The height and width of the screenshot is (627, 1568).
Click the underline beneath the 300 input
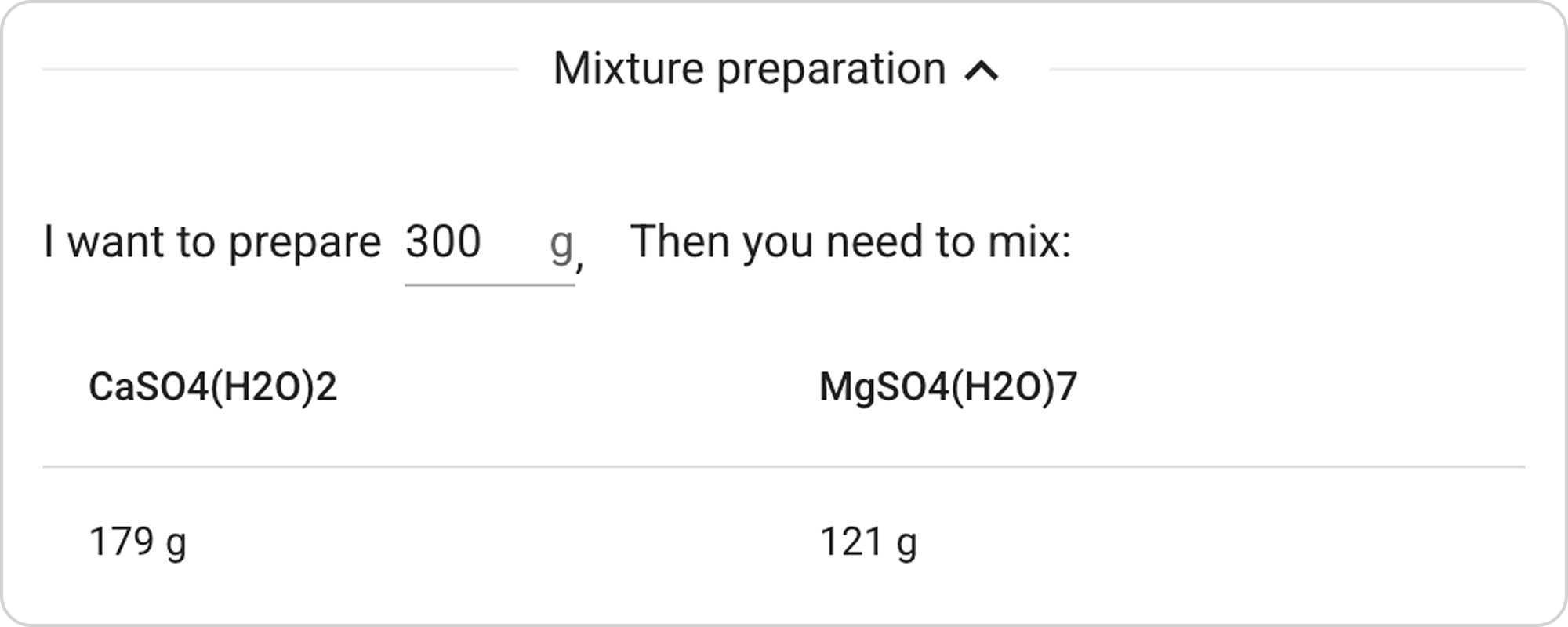pyautogui.click(x=488, y=288)
